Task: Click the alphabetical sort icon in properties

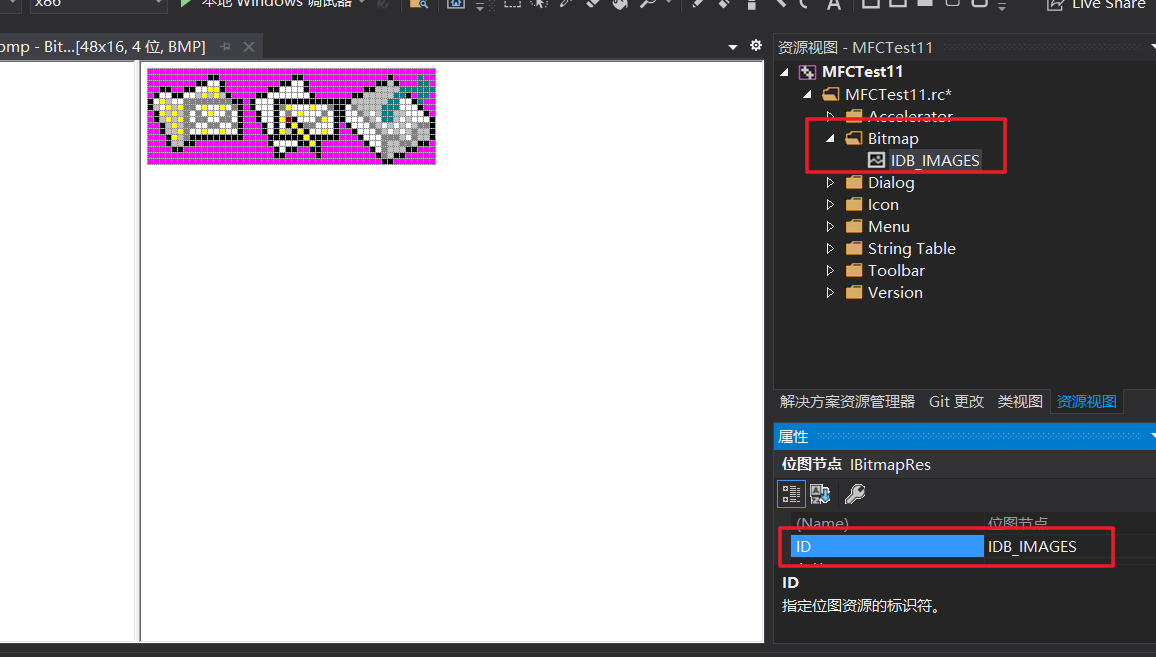Action: (820, 493)
